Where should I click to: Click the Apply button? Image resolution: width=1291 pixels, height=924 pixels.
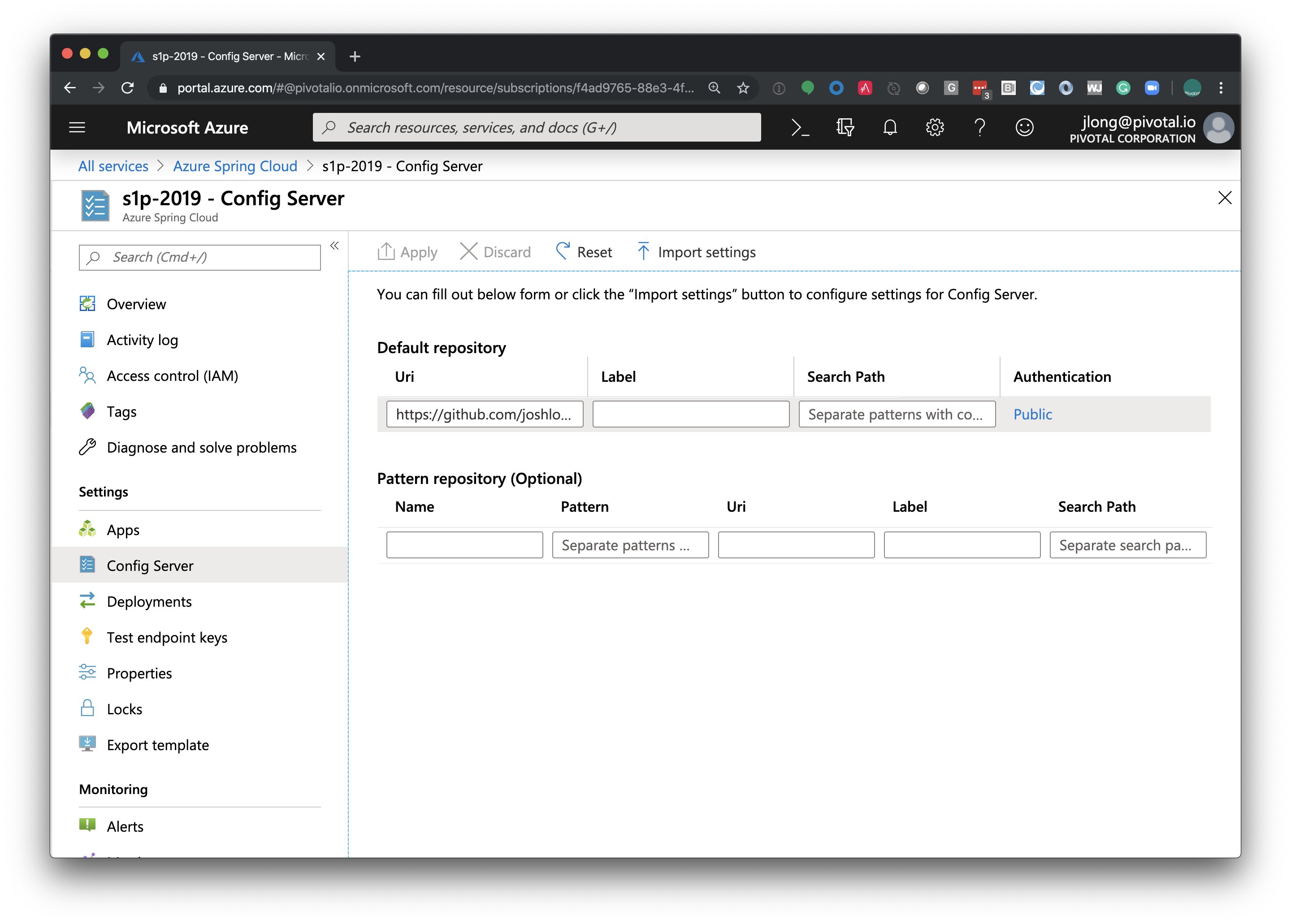tap(407, 251)
